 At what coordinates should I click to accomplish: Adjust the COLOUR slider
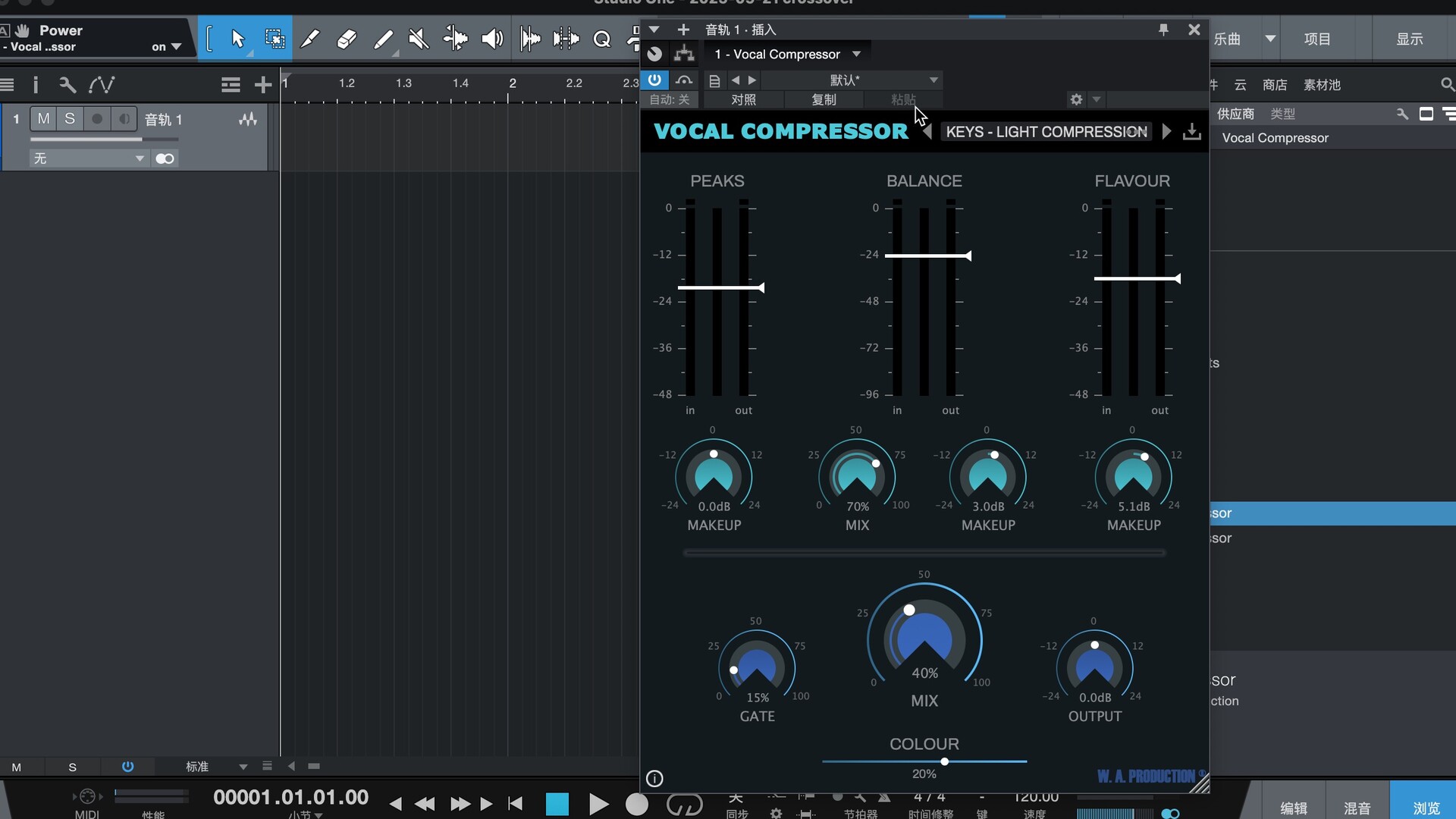(944, 761)
